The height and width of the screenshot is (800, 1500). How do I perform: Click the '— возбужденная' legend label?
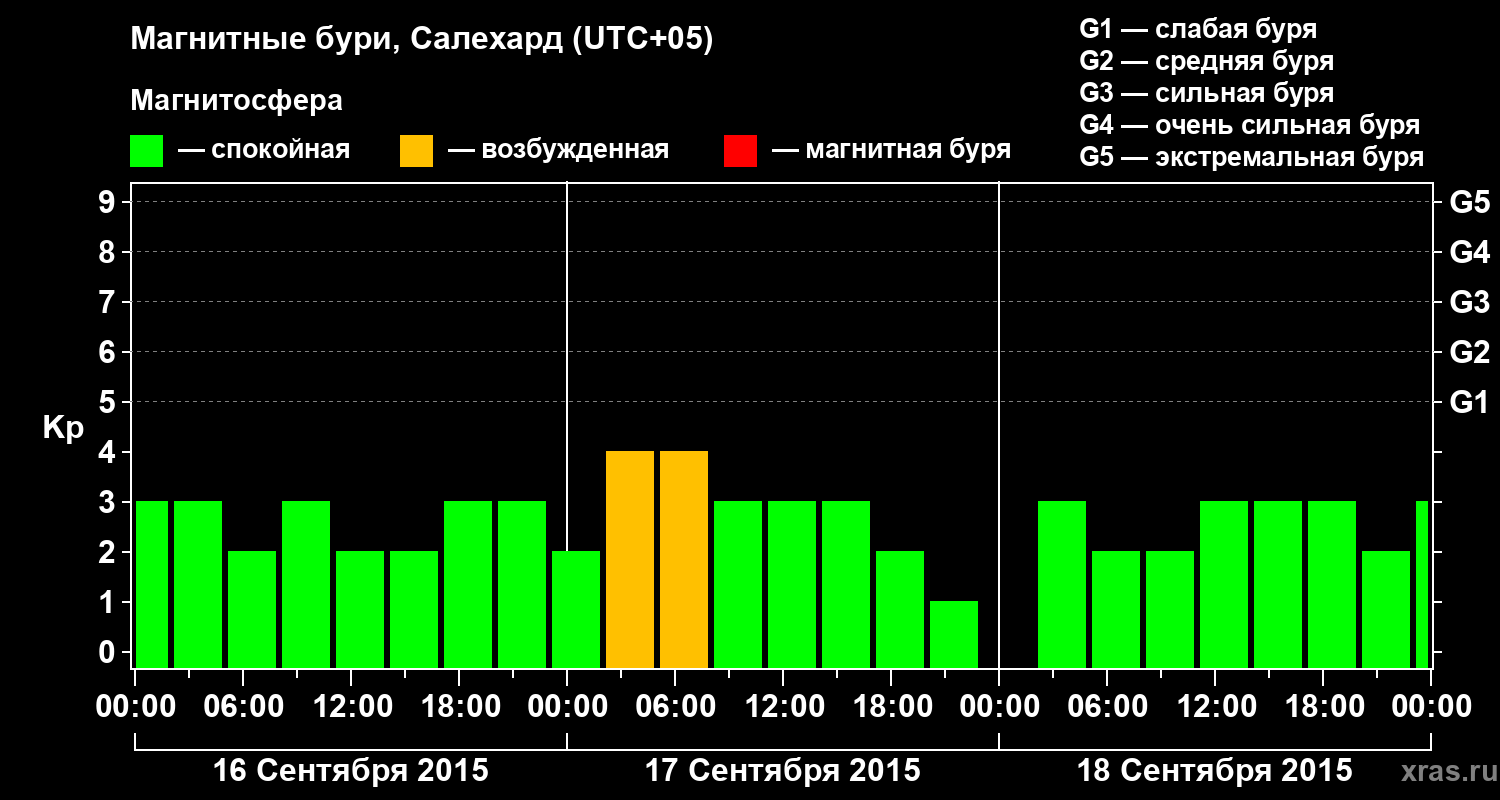point(558,151)
